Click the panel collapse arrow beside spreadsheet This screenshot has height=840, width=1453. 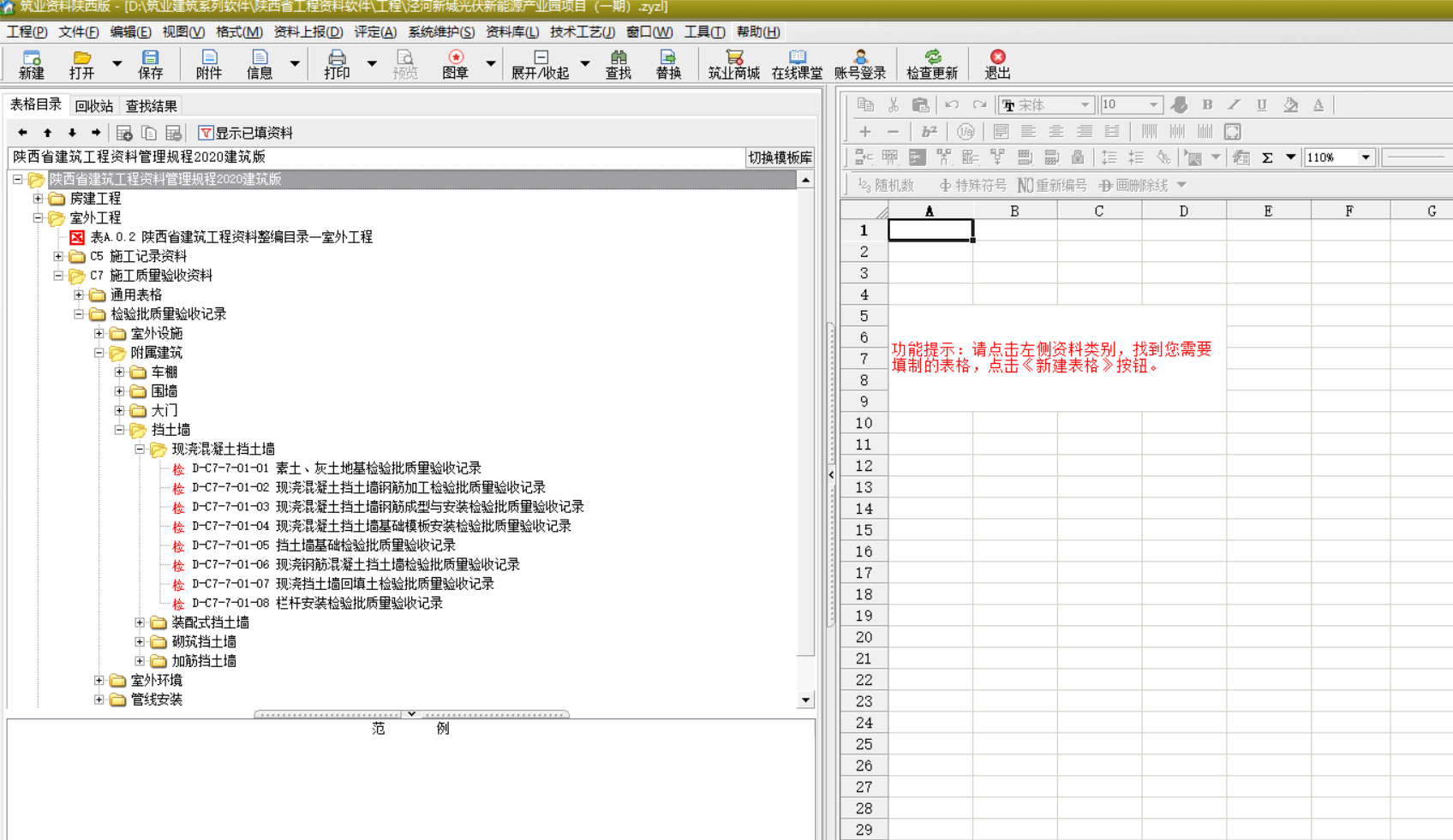coord(831,474)
